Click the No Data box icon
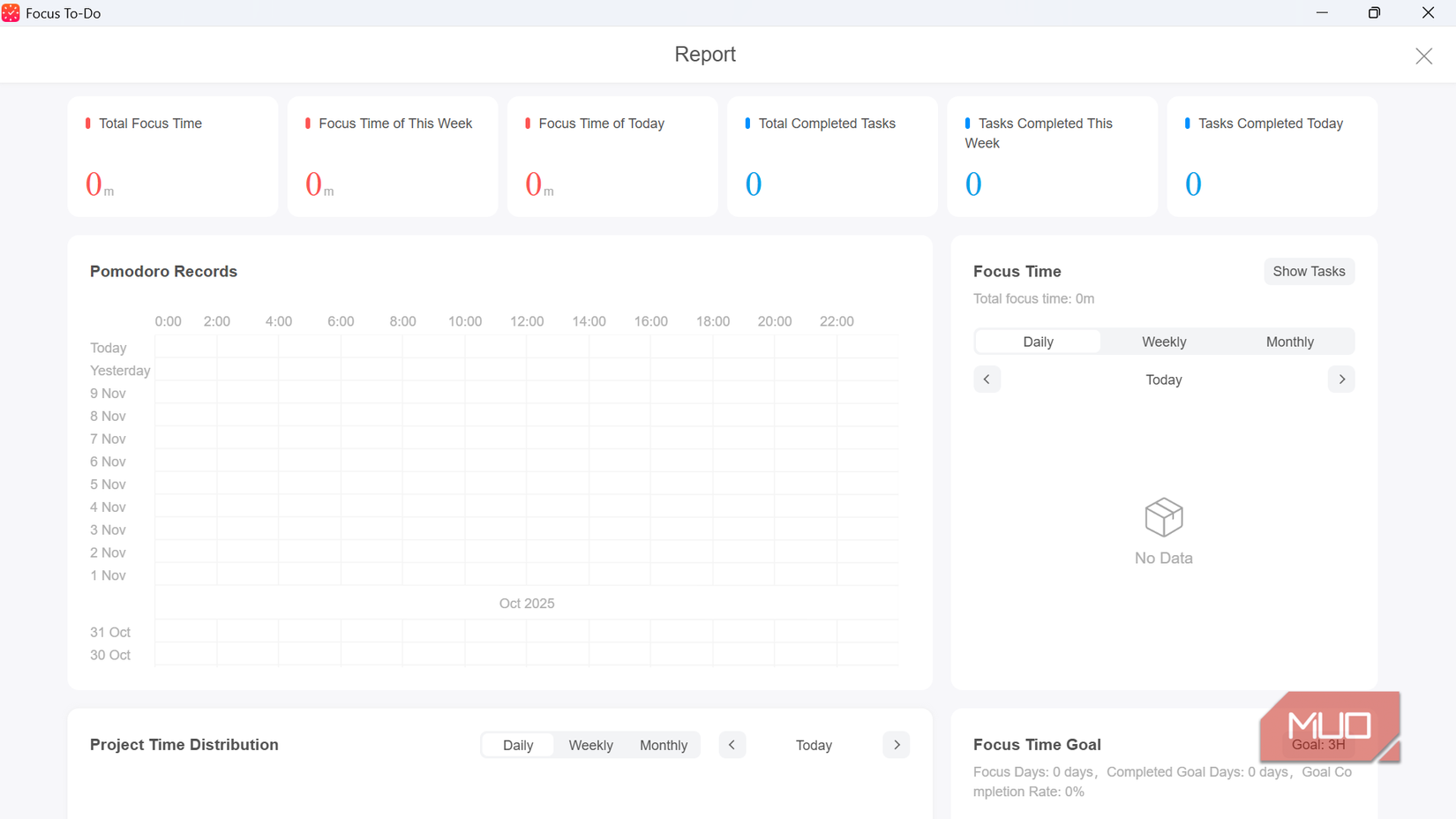 point(1164,517)
